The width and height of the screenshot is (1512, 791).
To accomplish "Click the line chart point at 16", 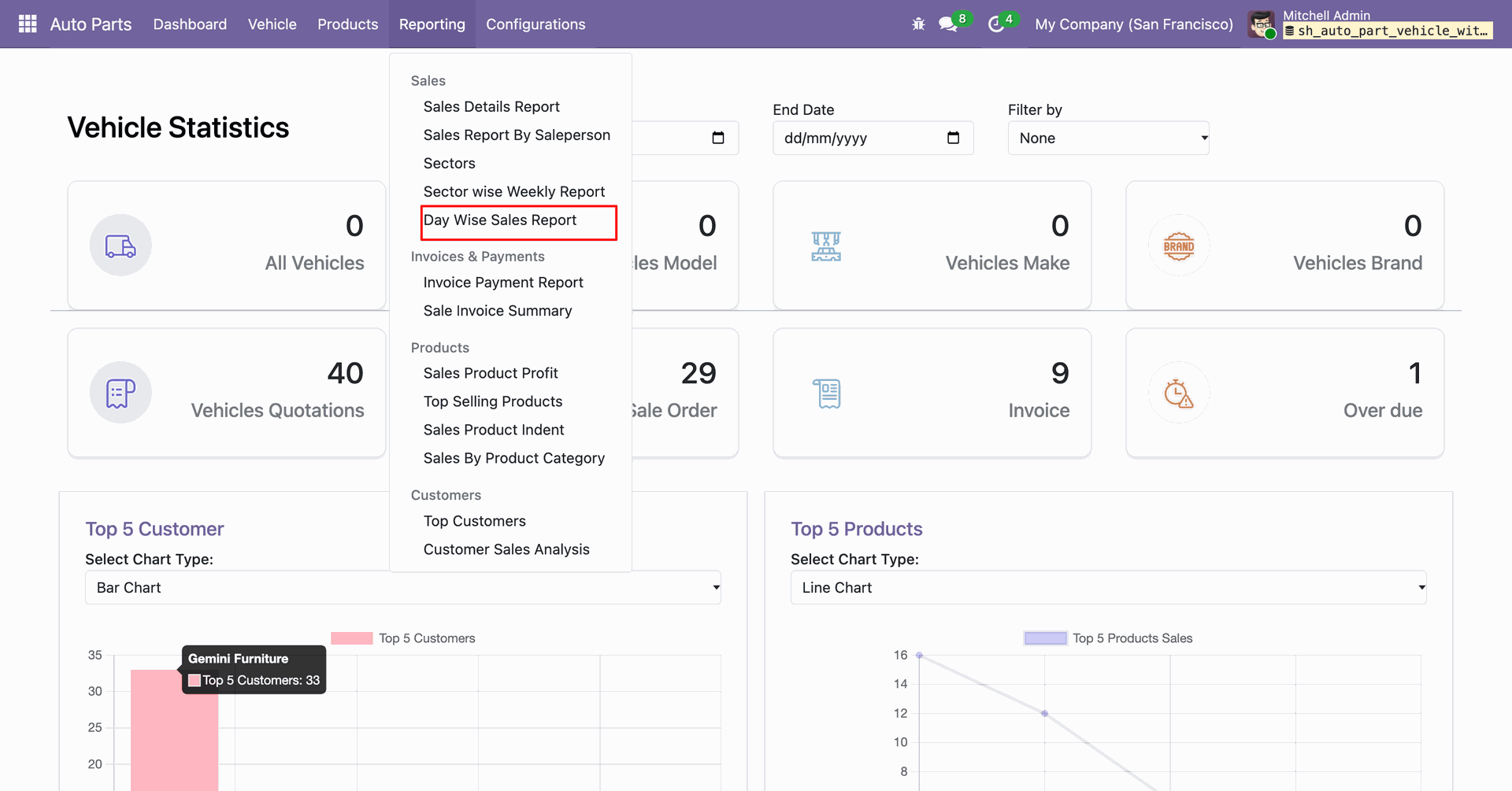I will [919, 656].
